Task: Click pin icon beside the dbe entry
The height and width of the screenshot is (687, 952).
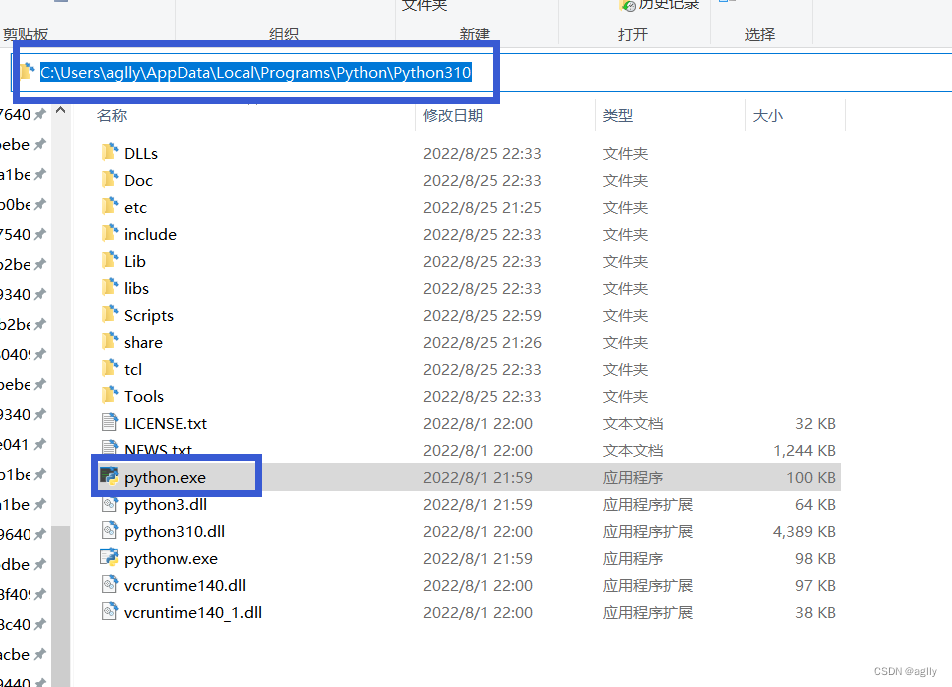Action: pos(40,564)
